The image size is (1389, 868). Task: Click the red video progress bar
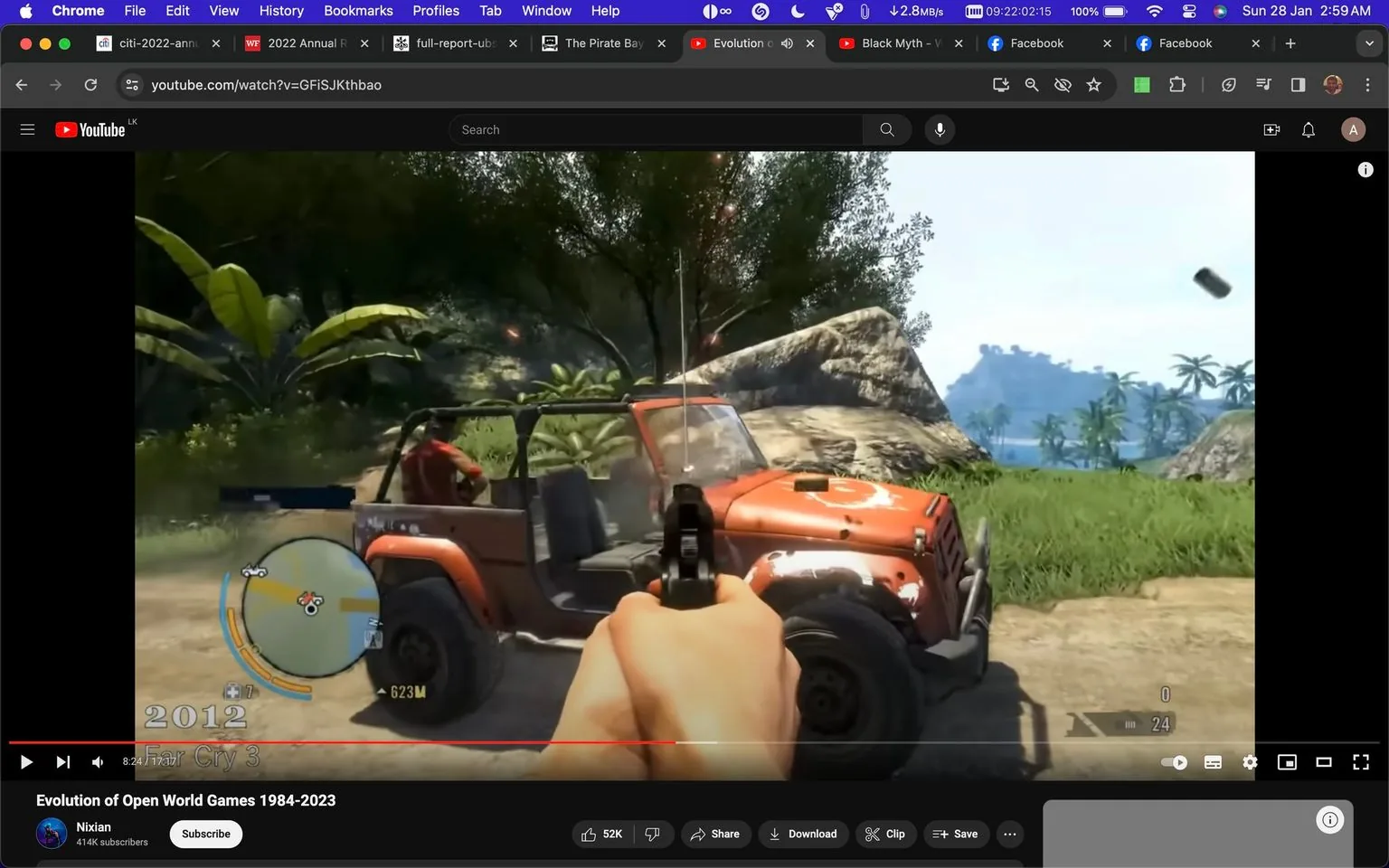click(362, 741)
